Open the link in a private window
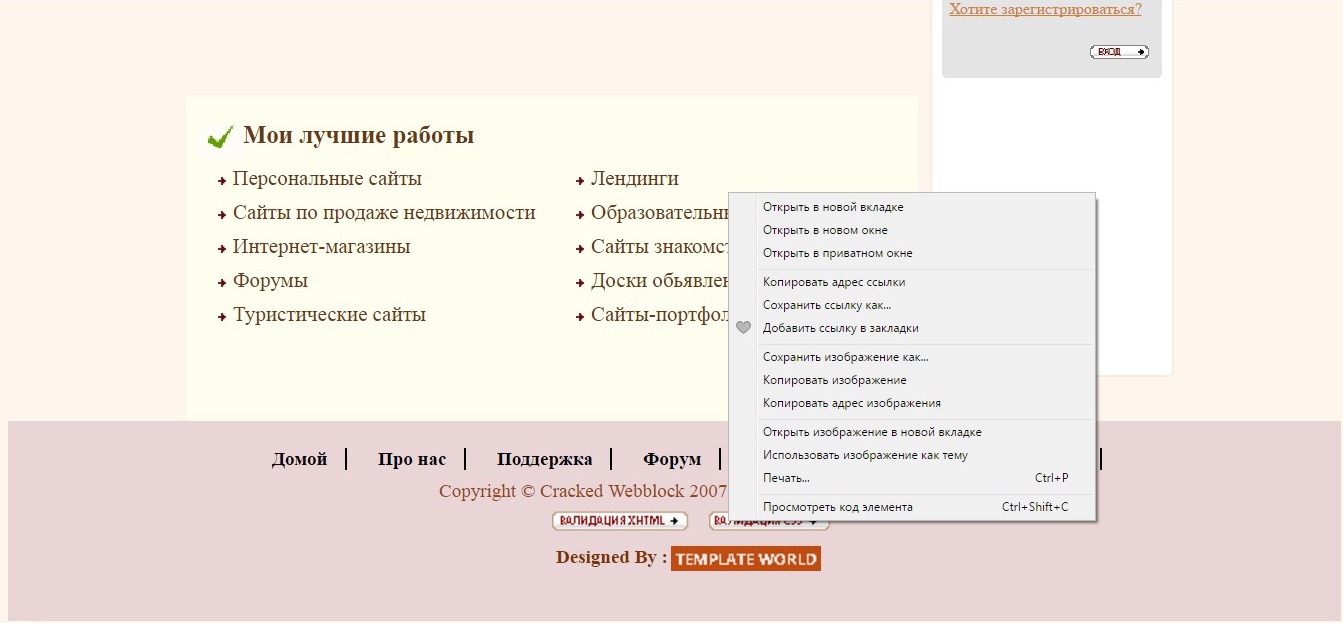This screenshot has height=623, width=1343. pyautogui.click(x=837, y=253)
